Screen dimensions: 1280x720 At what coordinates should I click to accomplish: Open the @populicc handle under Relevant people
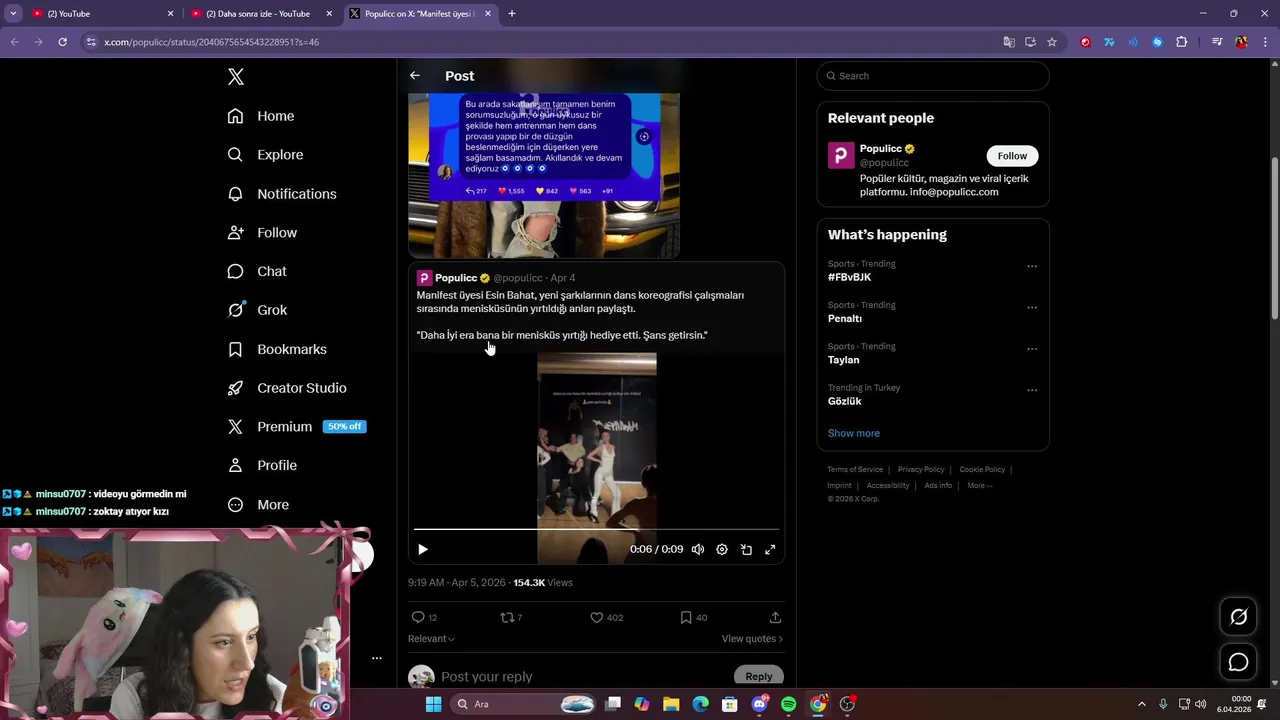pyautogui.click(x=884, y=163)
